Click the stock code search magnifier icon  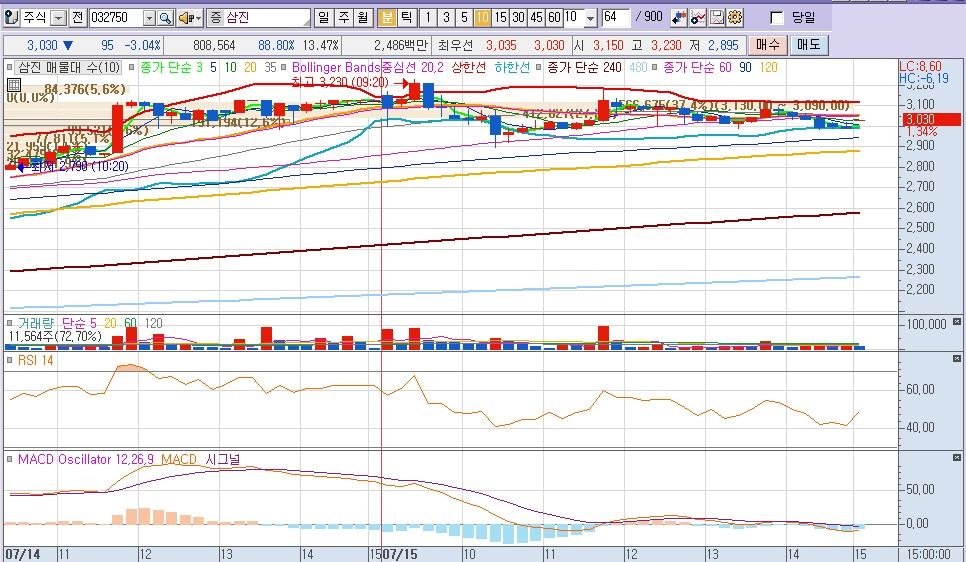(x=165, y=18)
